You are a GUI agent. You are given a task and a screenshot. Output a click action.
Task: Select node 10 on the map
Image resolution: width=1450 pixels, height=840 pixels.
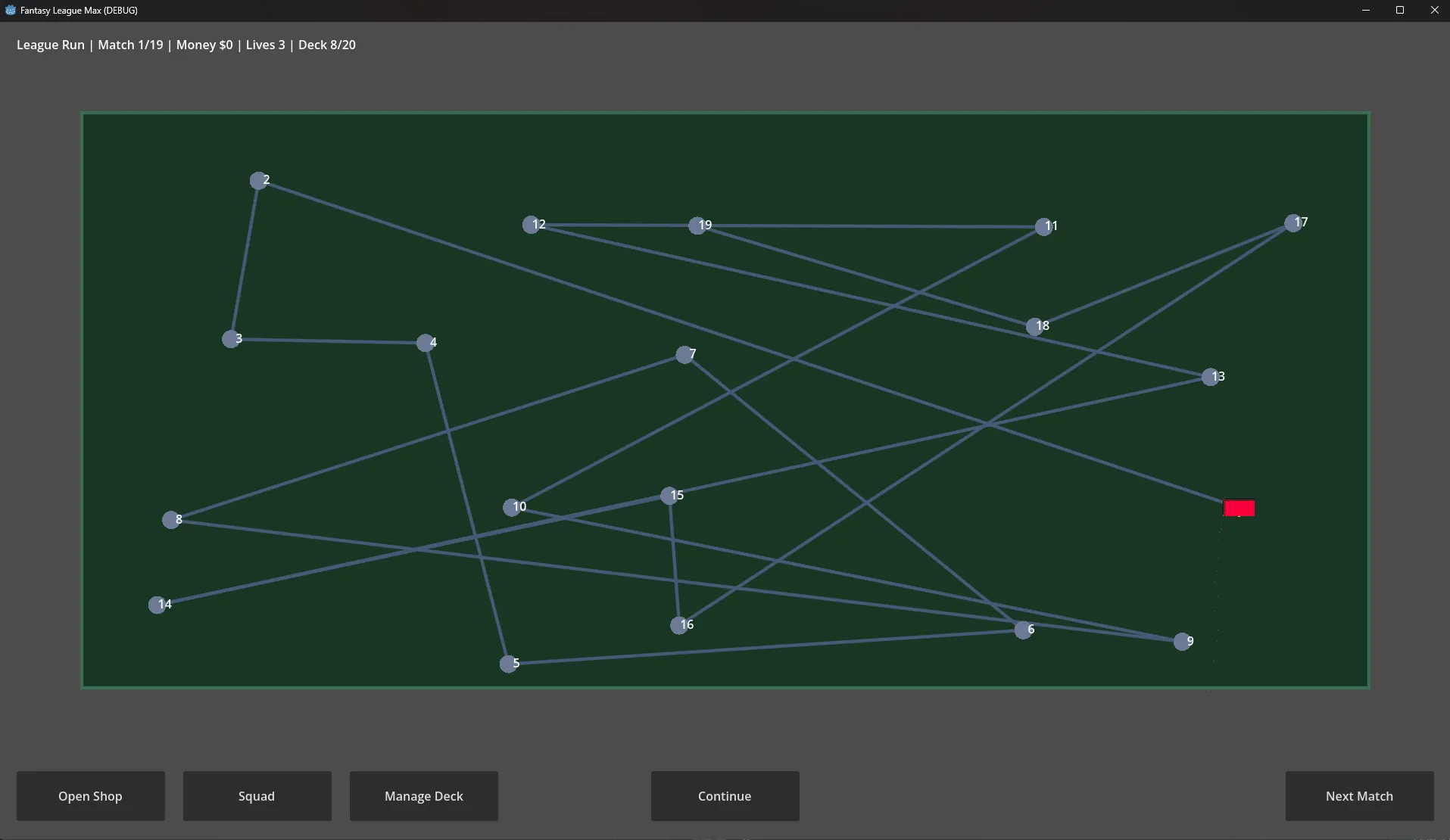pyautogui.click(x=513, y=507)
